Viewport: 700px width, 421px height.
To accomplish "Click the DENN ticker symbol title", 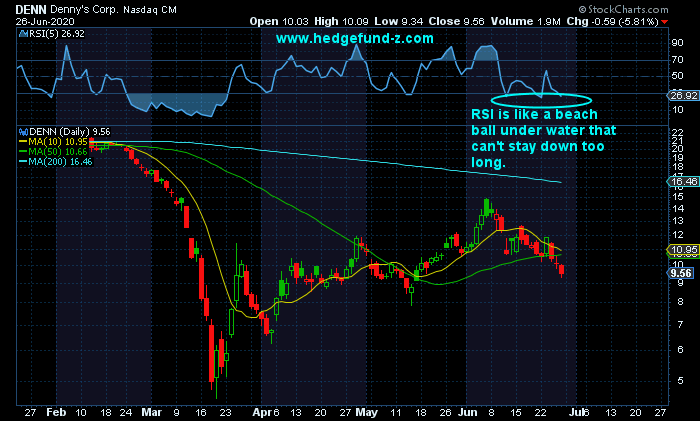I will pyautogui.click(x=31, y=9).
